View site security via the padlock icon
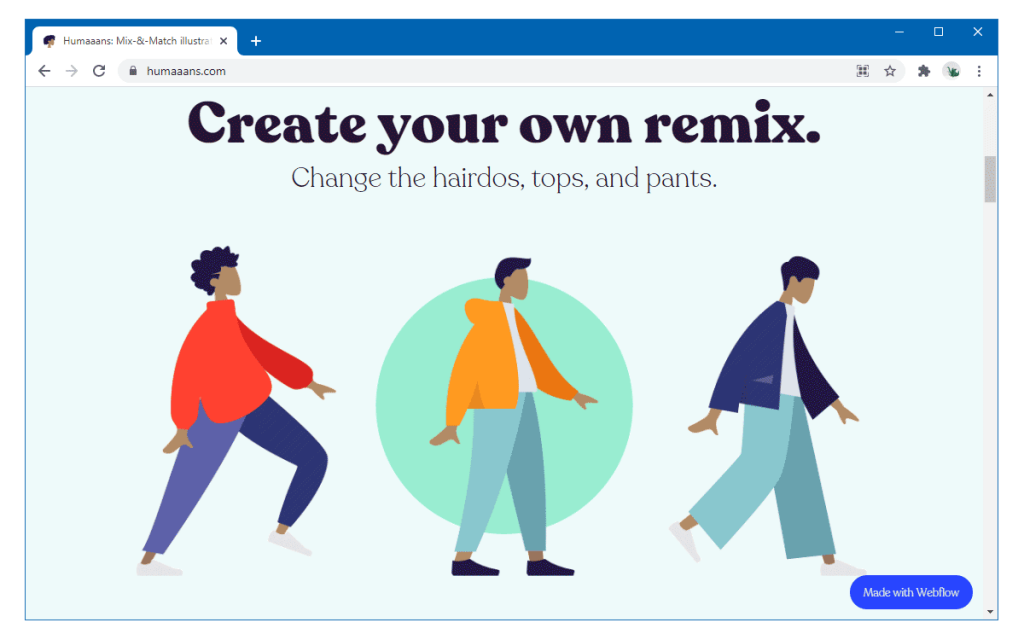Screen dimensions: 1024x640 (131, 71)
